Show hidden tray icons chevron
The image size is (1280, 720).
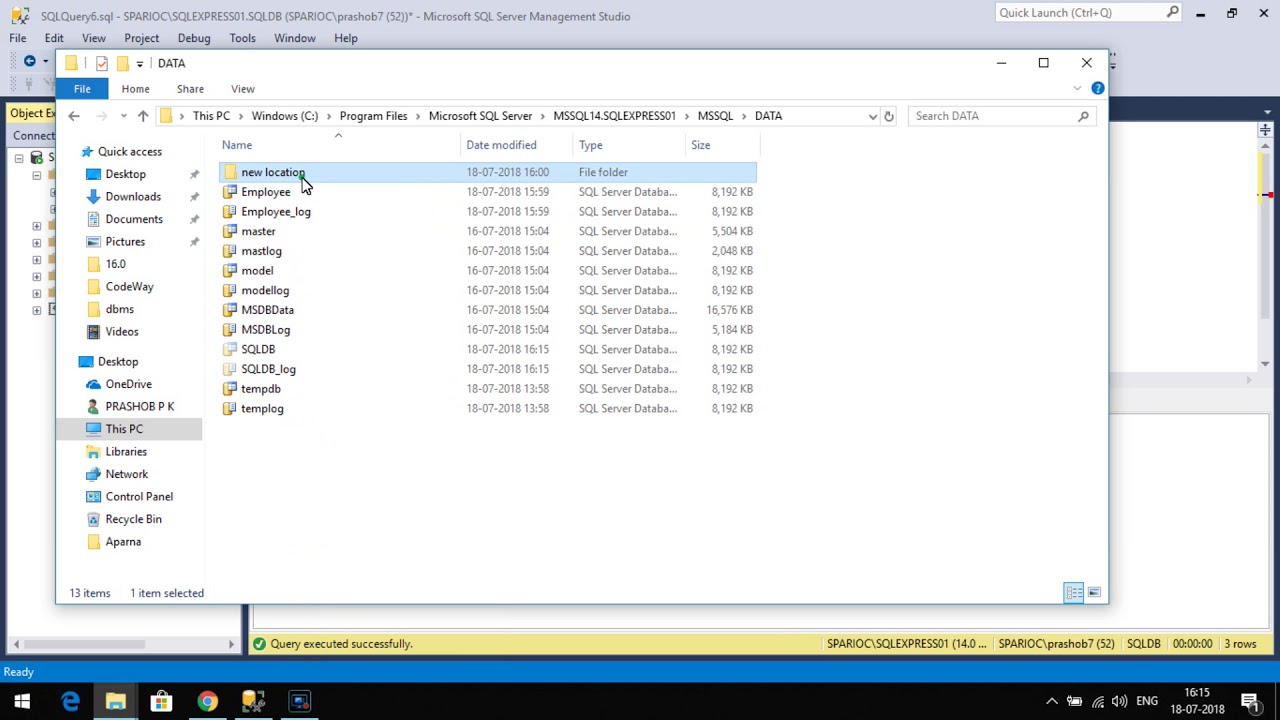pyautogui.click(x=1052, y=702)
